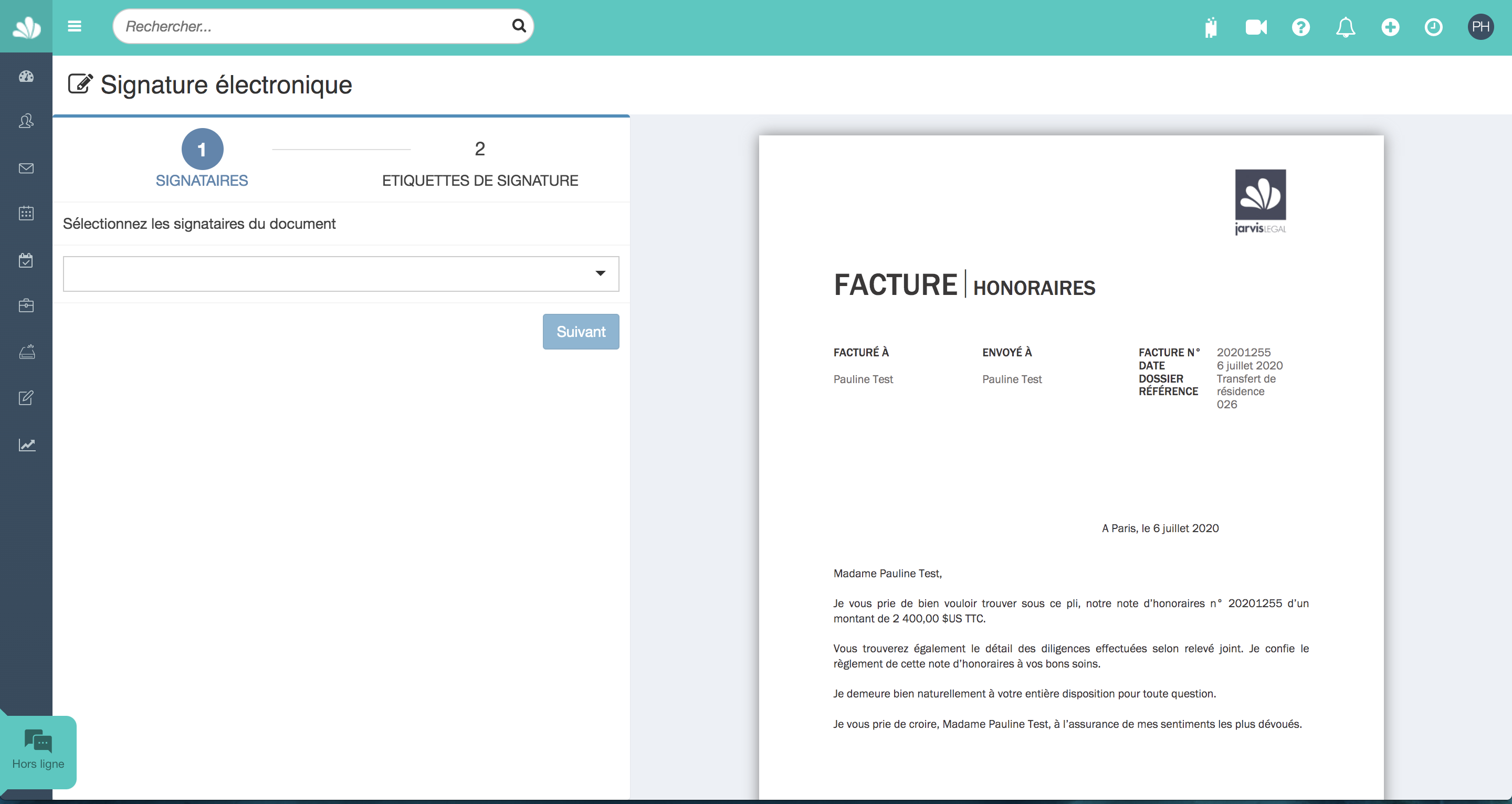Click 'Madame Pauline Test,' salutation
Image resolution: width=1512 pixels, height=804 pixels.
[887, 574]
